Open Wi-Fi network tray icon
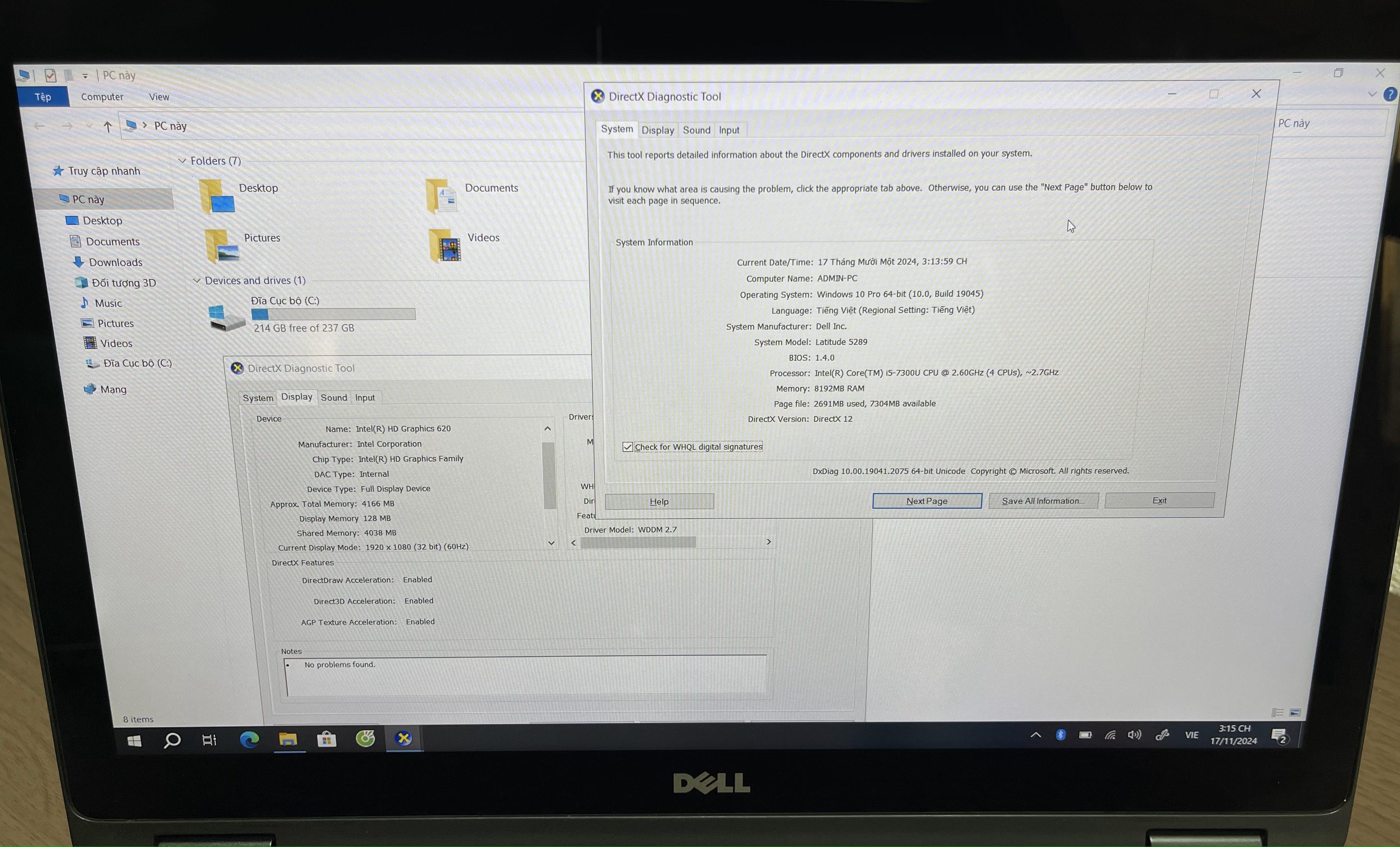1400x847 pixels. click(1110, 735)
